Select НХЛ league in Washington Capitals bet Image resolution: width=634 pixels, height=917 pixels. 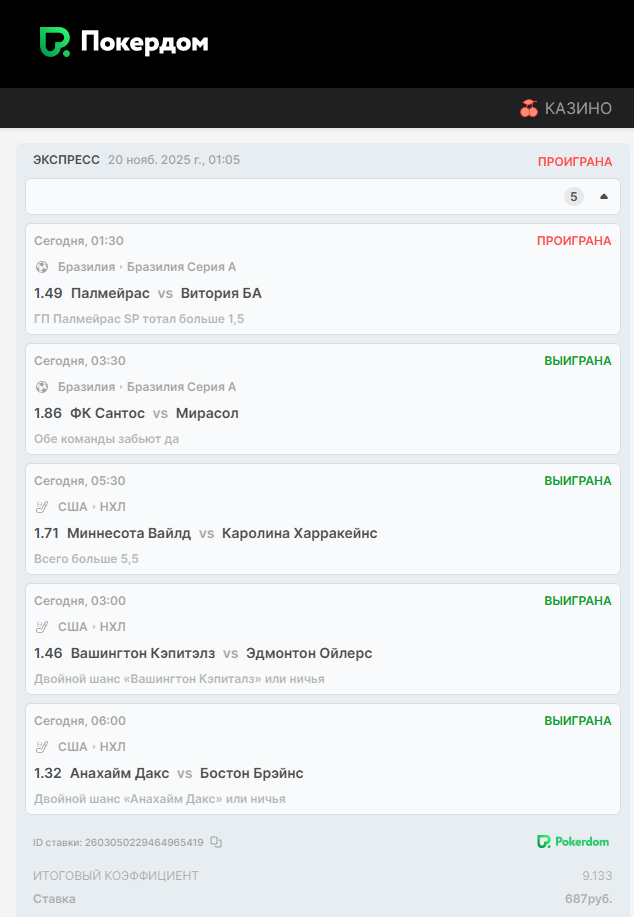point(113,627)
